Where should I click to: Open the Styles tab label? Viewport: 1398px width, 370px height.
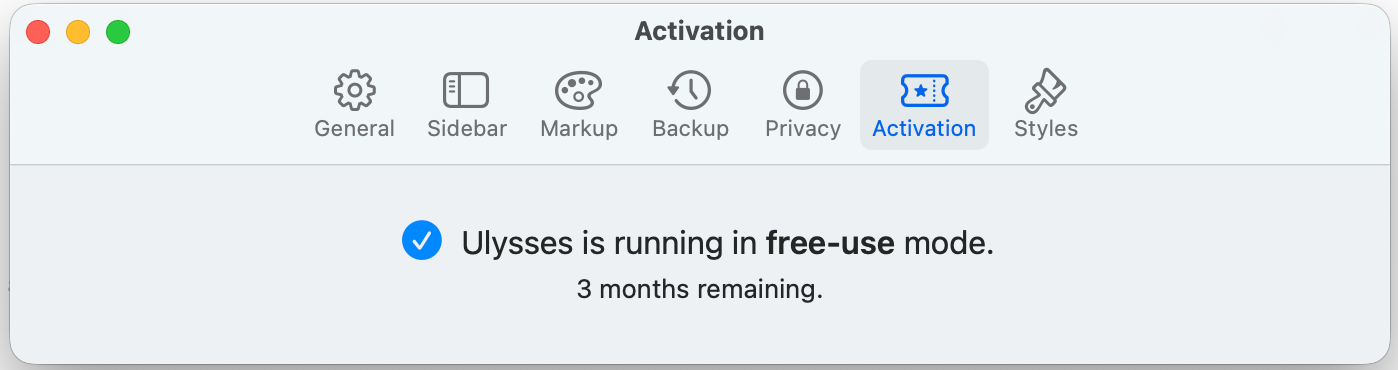pyautogui.click(x=1046, y=129)
